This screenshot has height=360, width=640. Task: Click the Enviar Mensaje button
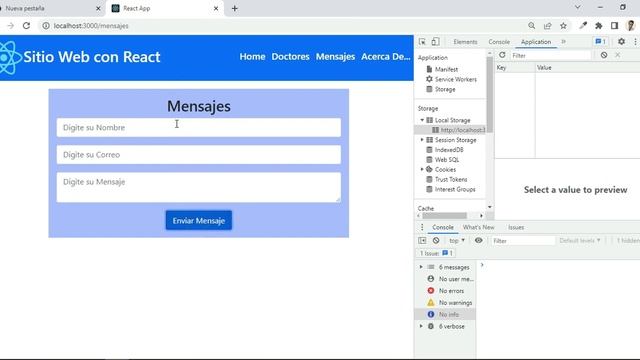pos(199,220)
